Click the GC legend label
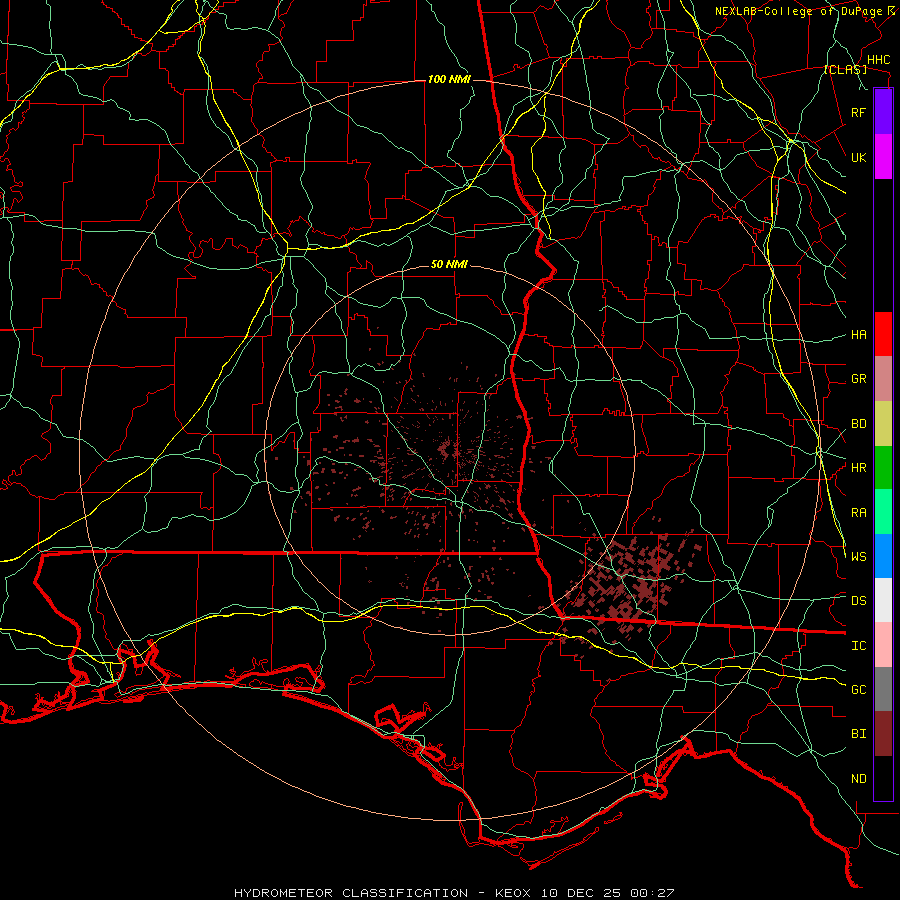This screenshot has height=900, width=900. click(858, 690)
